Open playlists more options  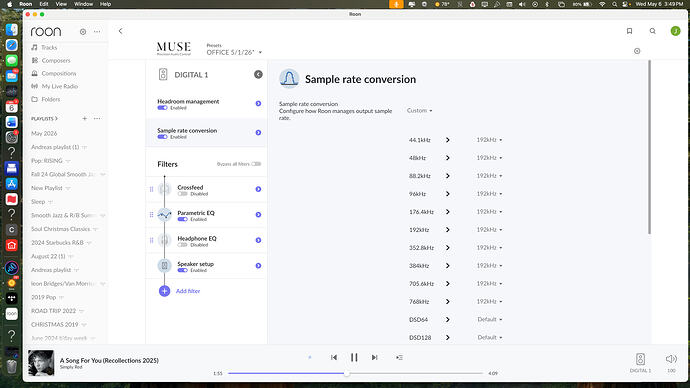97,118
